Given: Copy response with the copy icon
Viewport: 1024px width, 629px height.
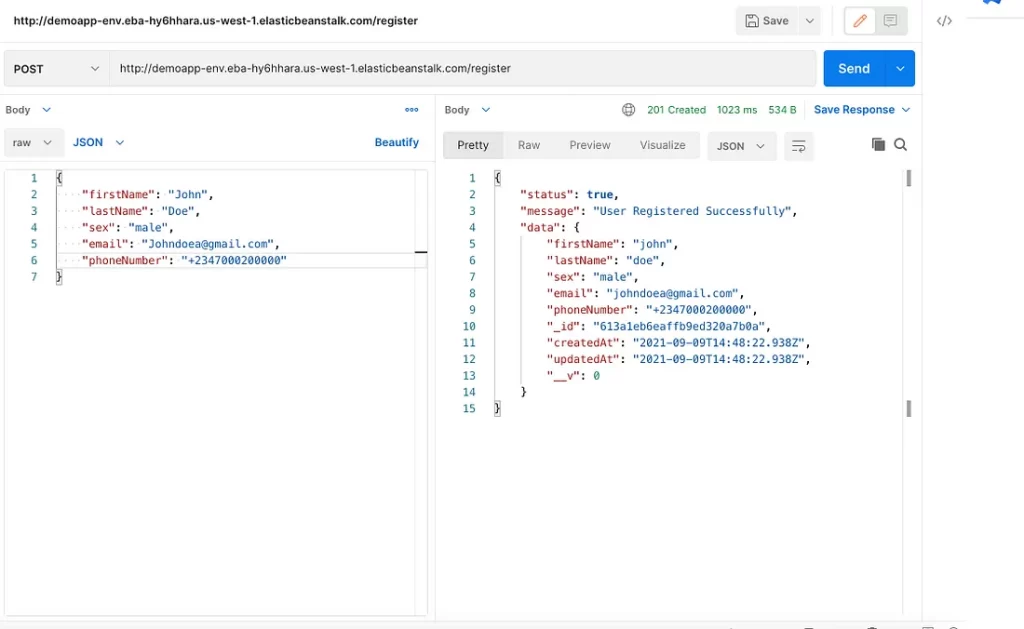Looking at the screenshot, I should pos(878,145).
